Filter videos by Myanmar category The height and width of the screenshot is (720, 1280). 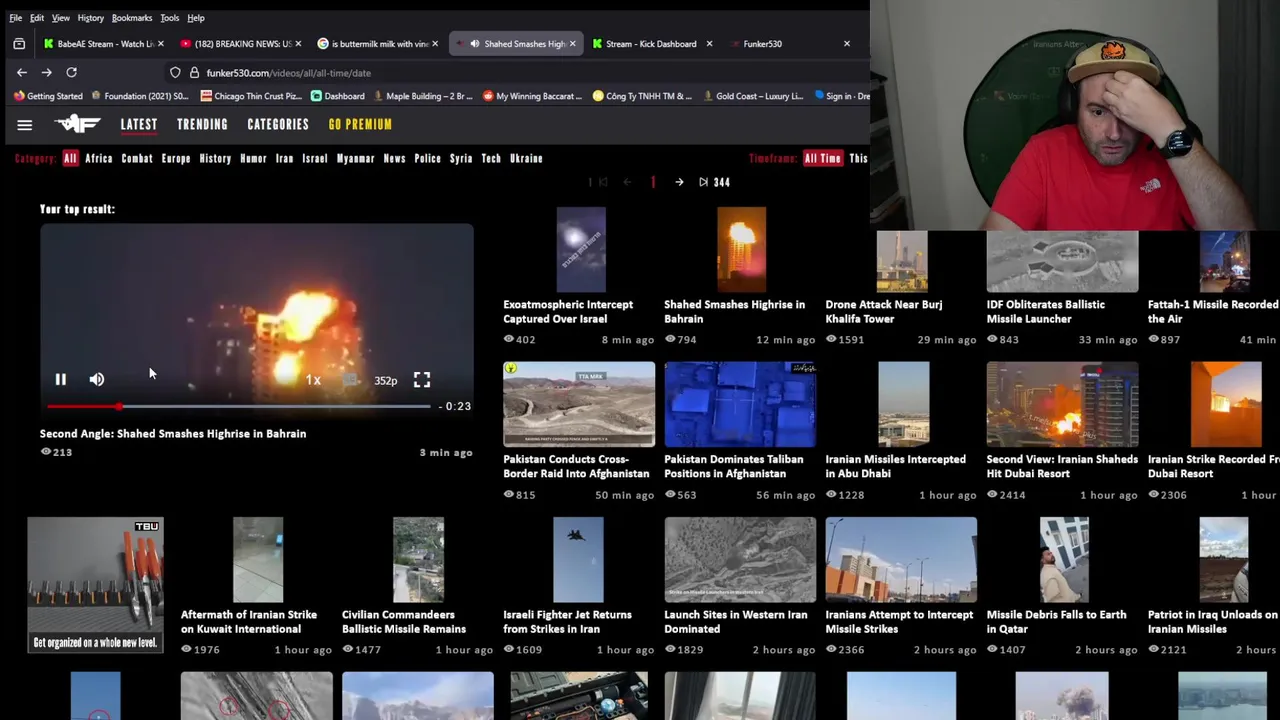tap(355, 158)
